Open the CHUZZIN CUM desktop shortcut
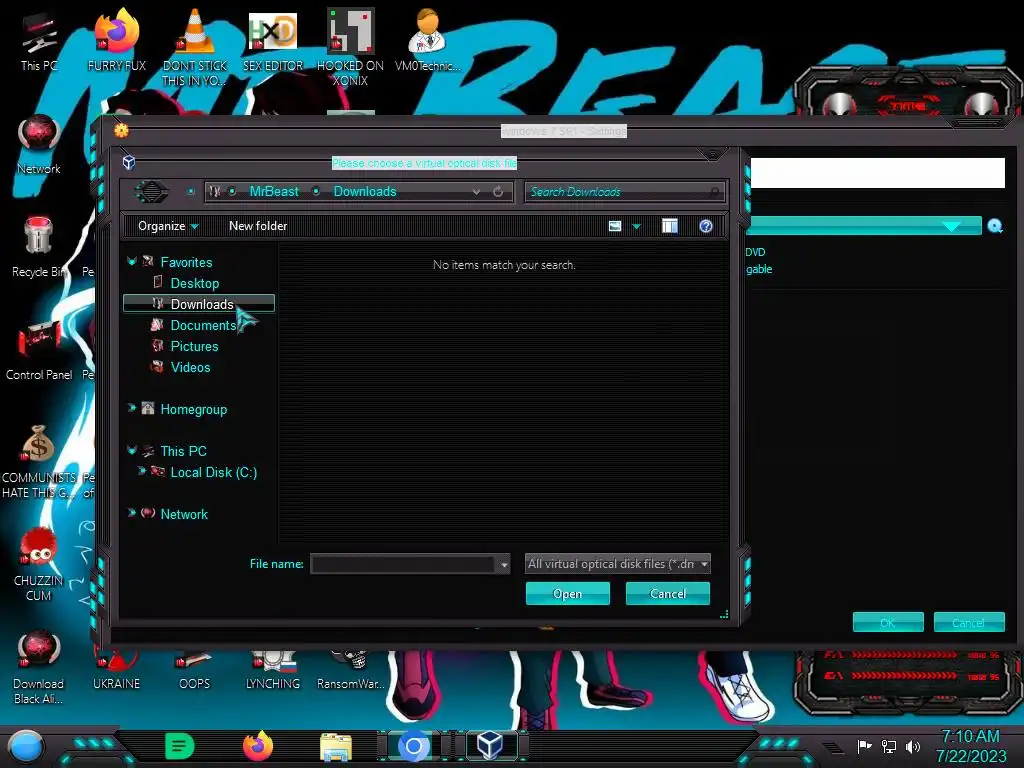1024x768 pixels. pos(39,564)
